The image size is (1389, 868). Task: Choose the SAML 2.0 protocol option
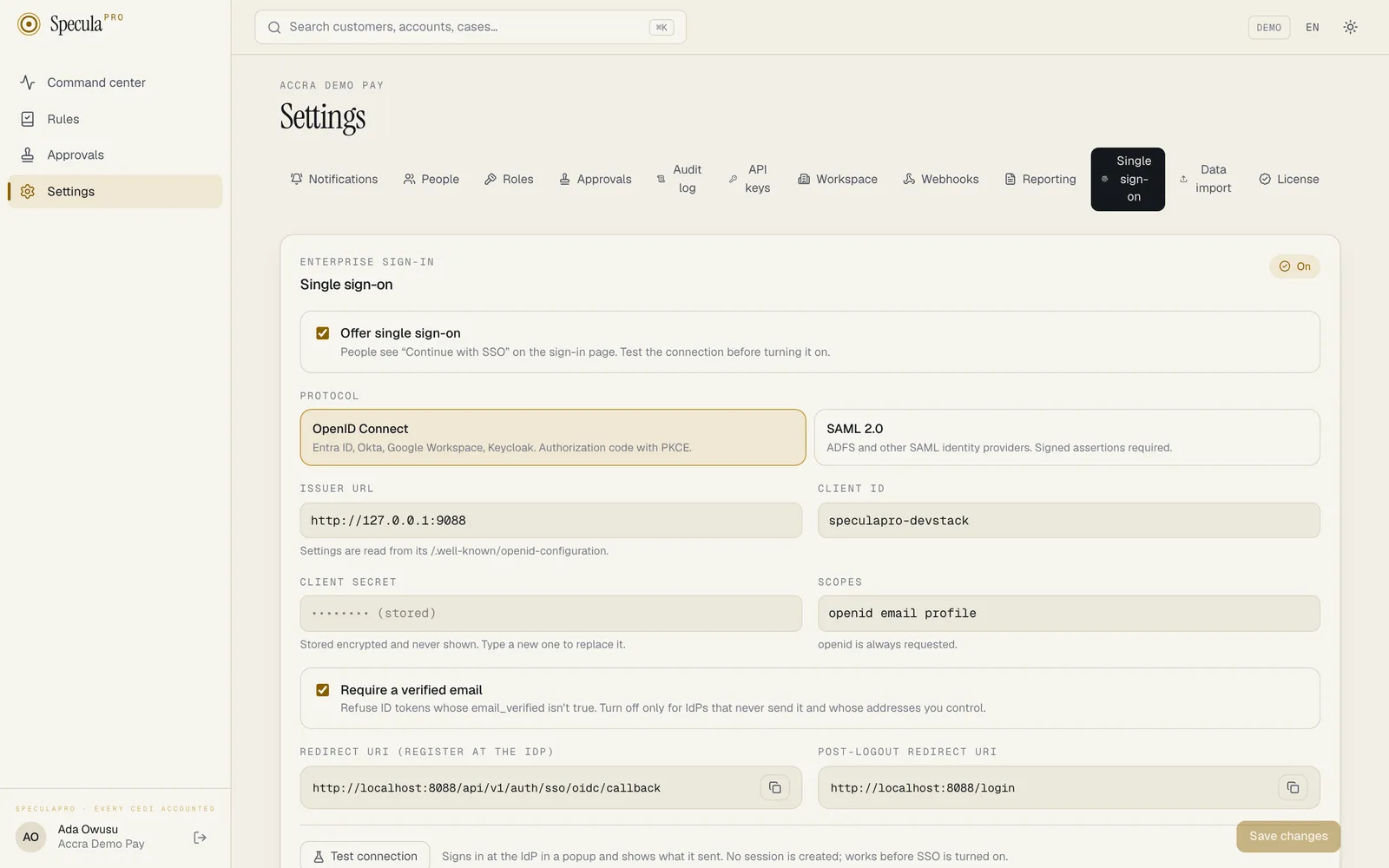[x=1067, y=437]
